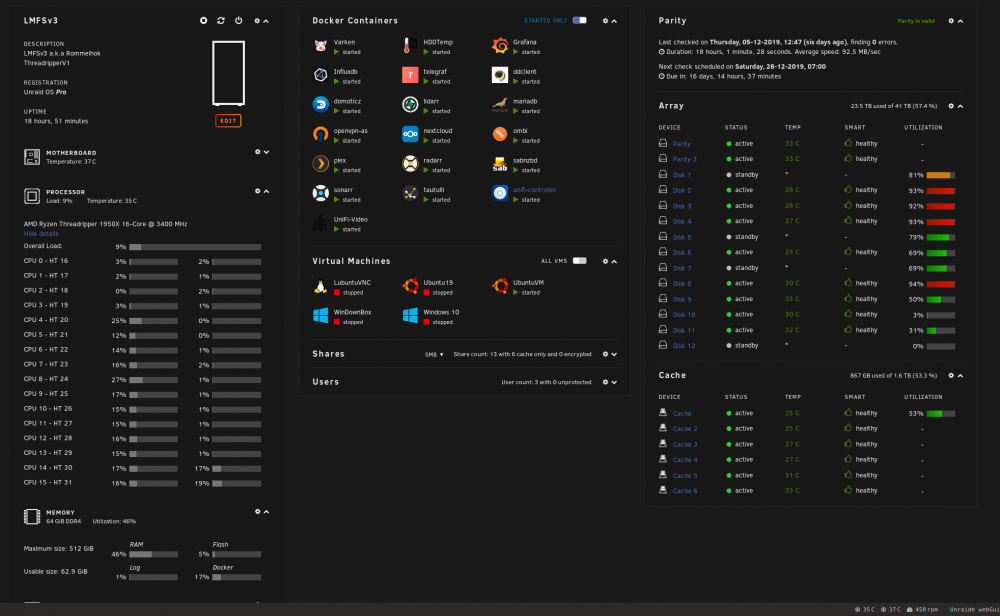Open the Parity 2 device link
This screenshot has width=1000, height=616.
[684, 159]
